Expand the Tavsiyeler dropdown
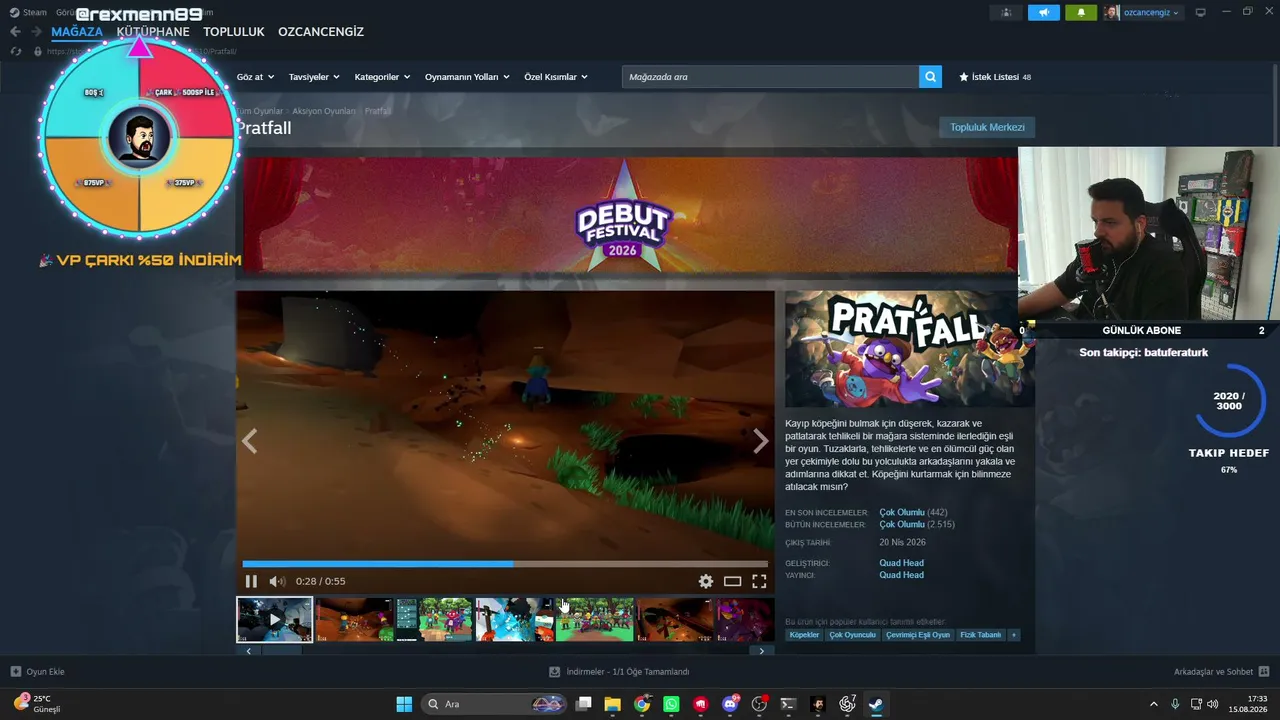 (x=314, y=77)
